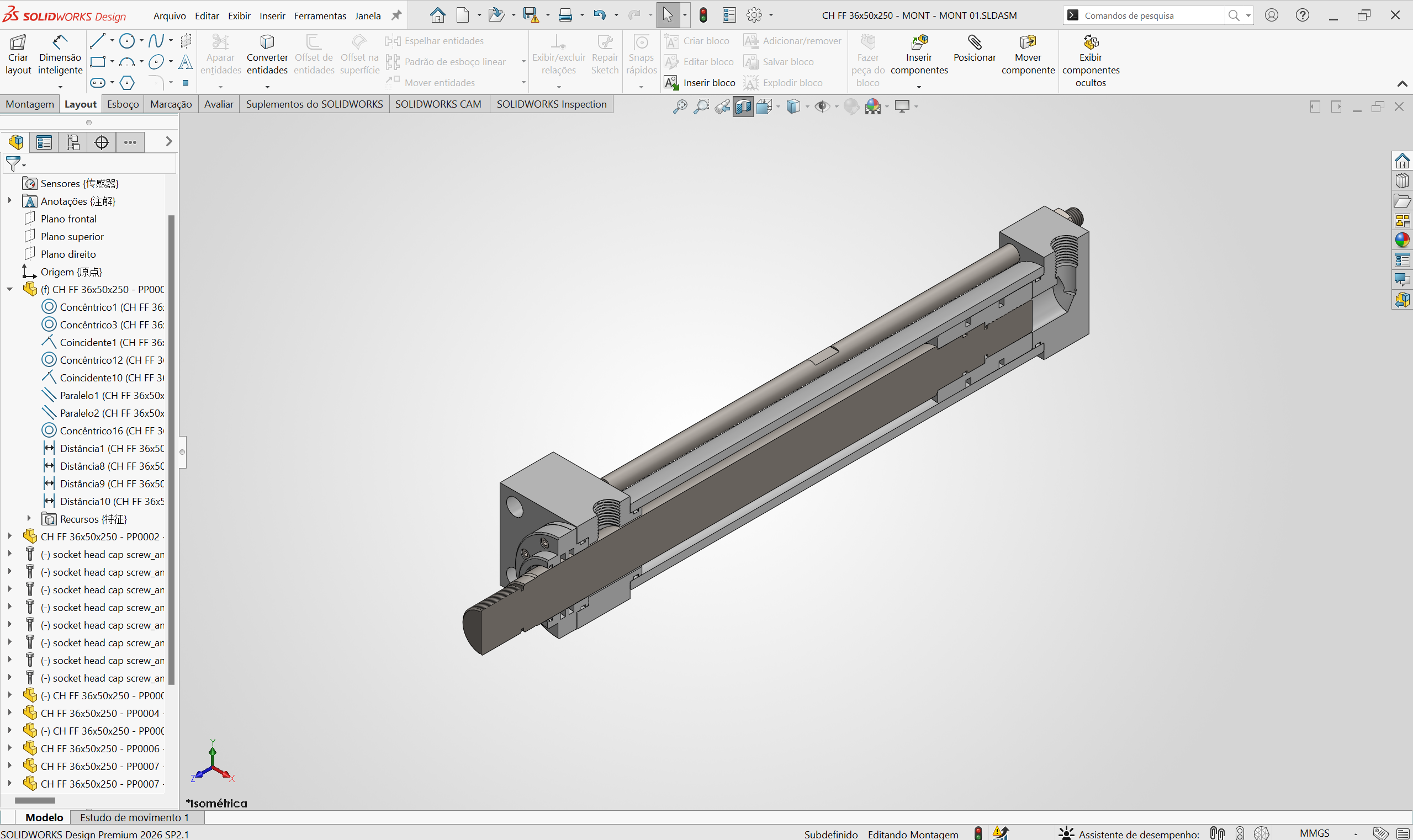Click the Rebuild traffic light icon
1413x840 pixels.
[703, 15]
